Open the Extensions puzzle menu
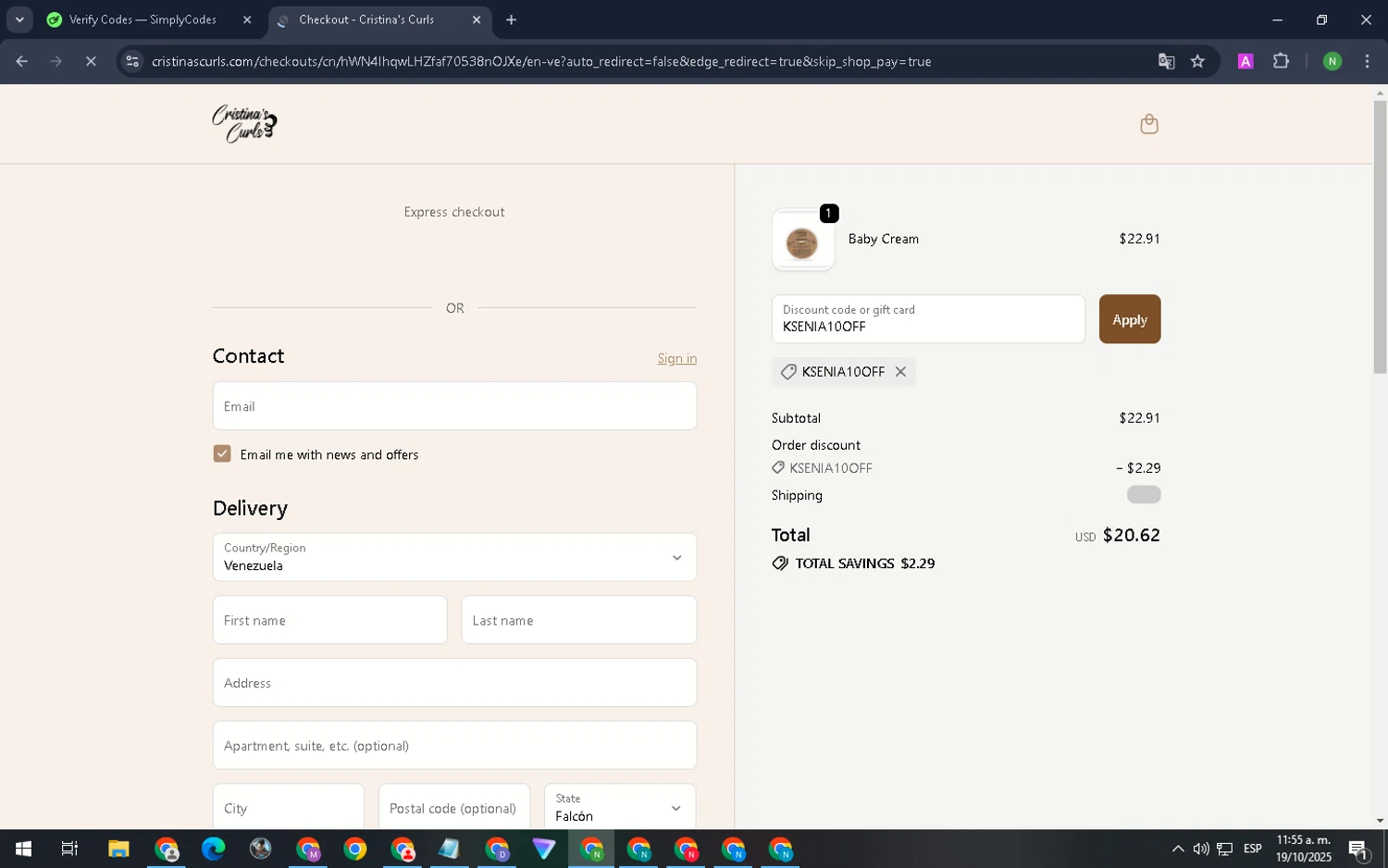The image size is (1388, 868). 1281,61
